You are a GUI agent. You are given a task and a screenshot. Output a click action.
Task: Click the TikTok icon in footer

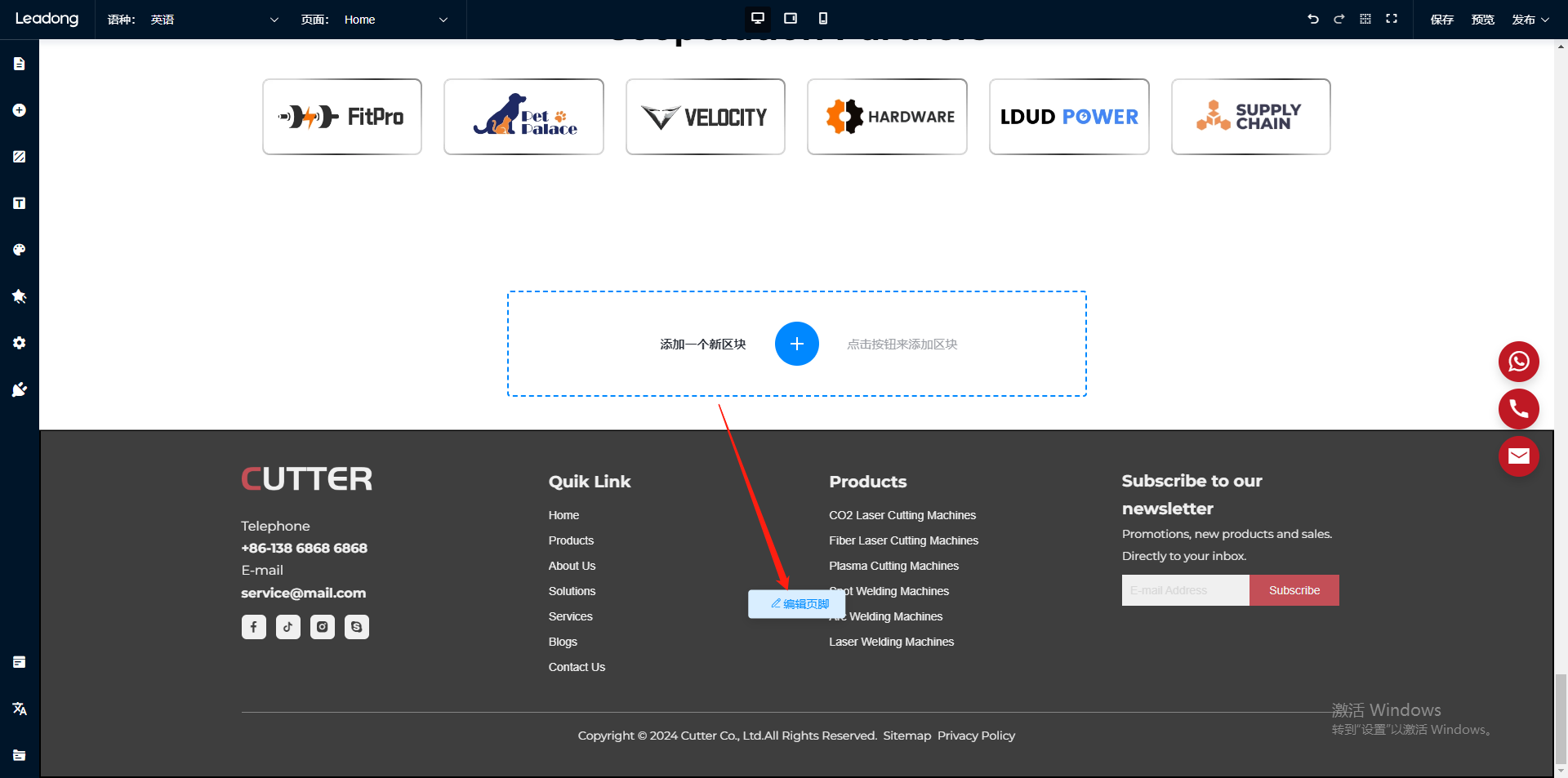(287, 627)
